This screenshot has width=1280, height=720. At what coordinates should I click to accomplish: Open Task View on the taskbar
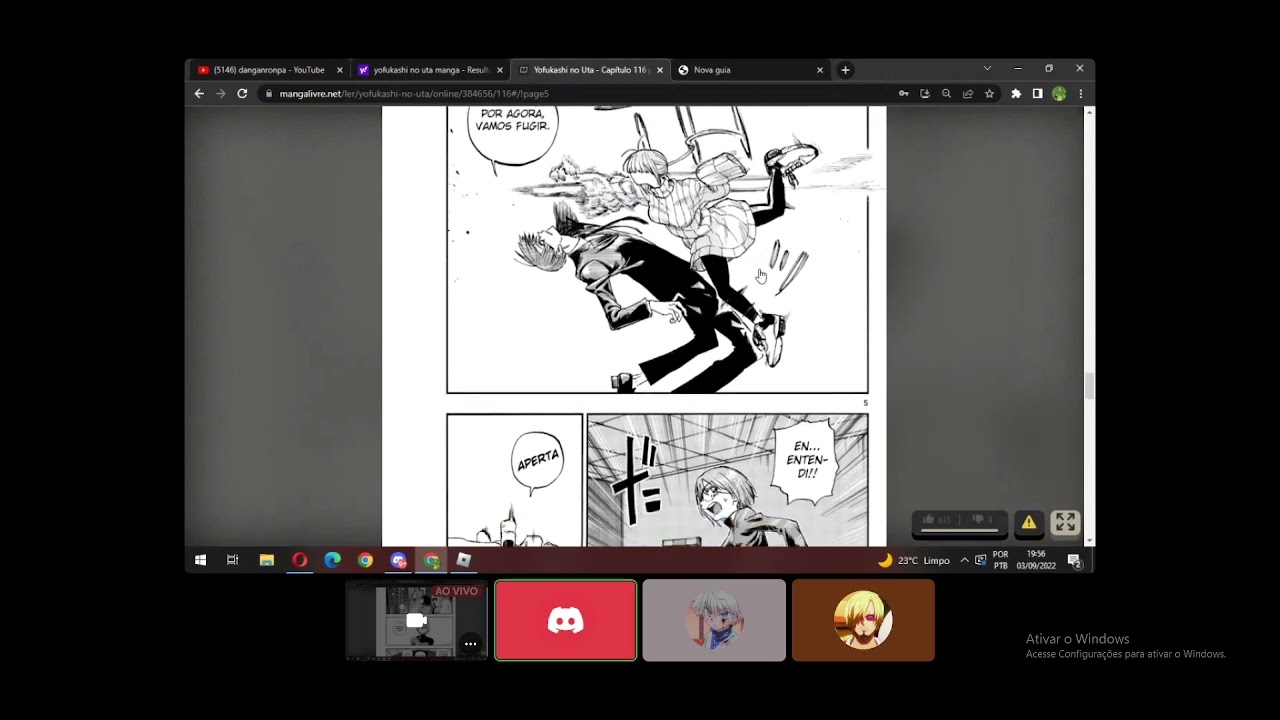[233, 560]
